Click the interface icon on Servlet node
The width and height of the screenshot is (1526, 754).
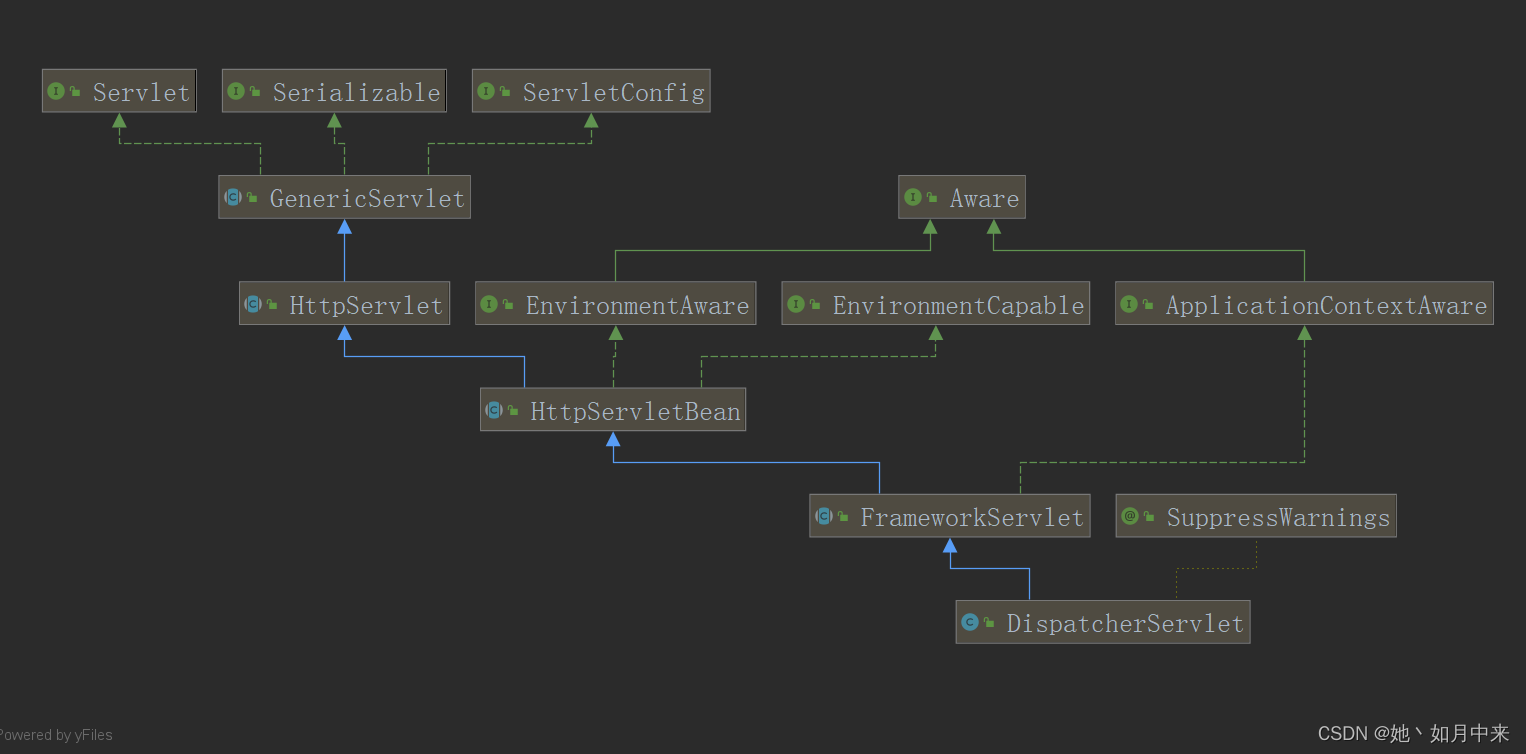(56, 91)
